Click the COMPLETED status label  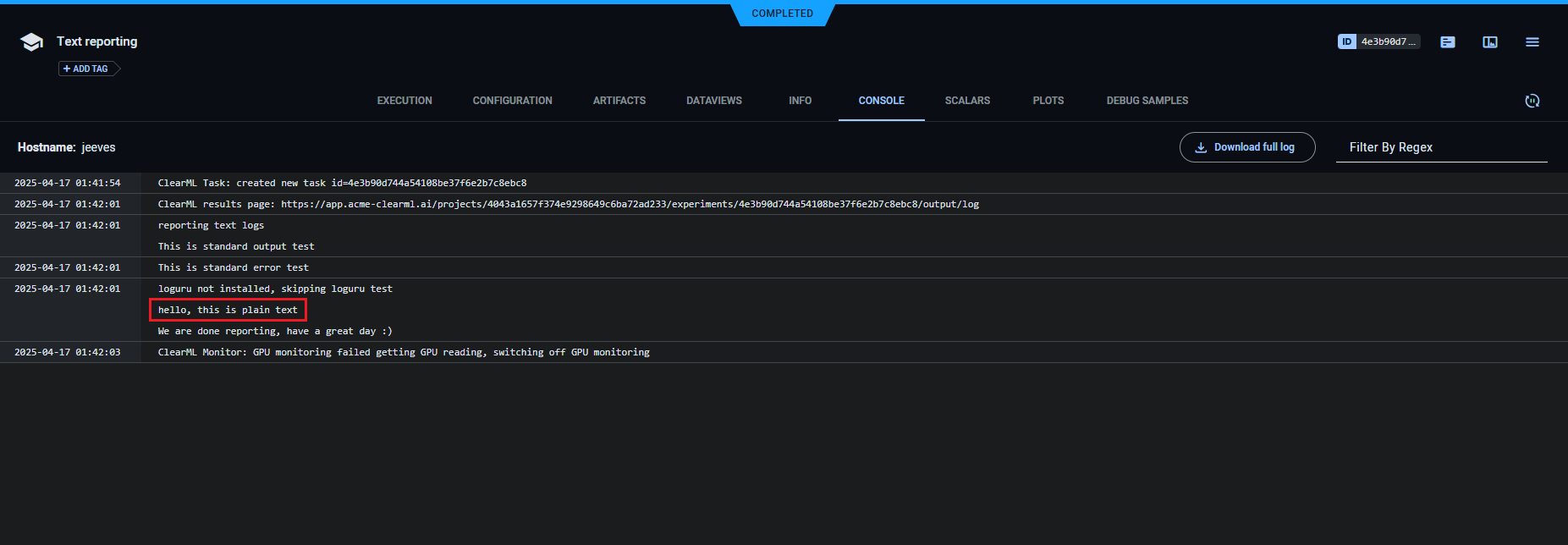[782, 14]
